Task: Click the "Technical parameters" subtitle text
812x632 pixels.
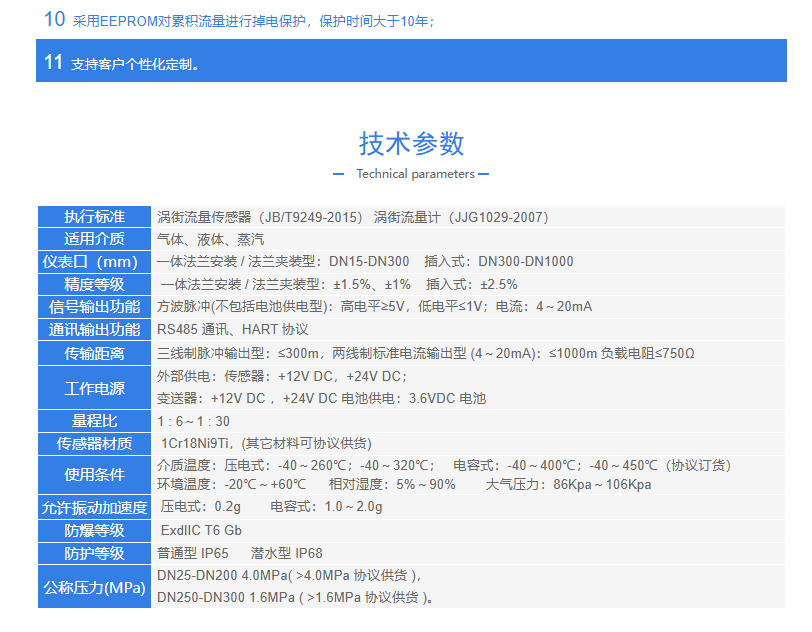Action: pyautogui.click(x=415, y=174)
